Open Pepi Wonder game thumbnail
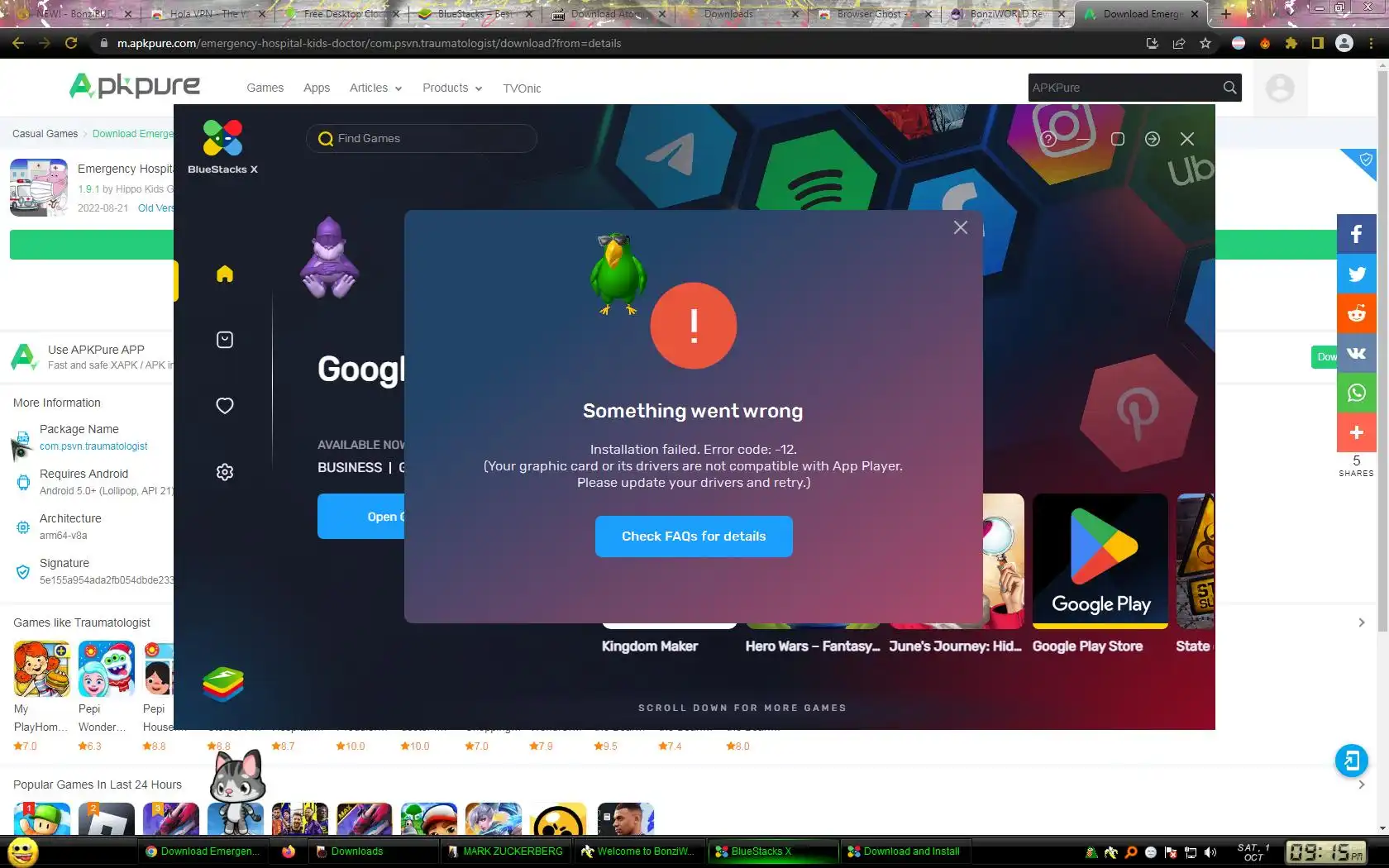Viewport: 1389px width, 868px height. [x=106, y=669]
